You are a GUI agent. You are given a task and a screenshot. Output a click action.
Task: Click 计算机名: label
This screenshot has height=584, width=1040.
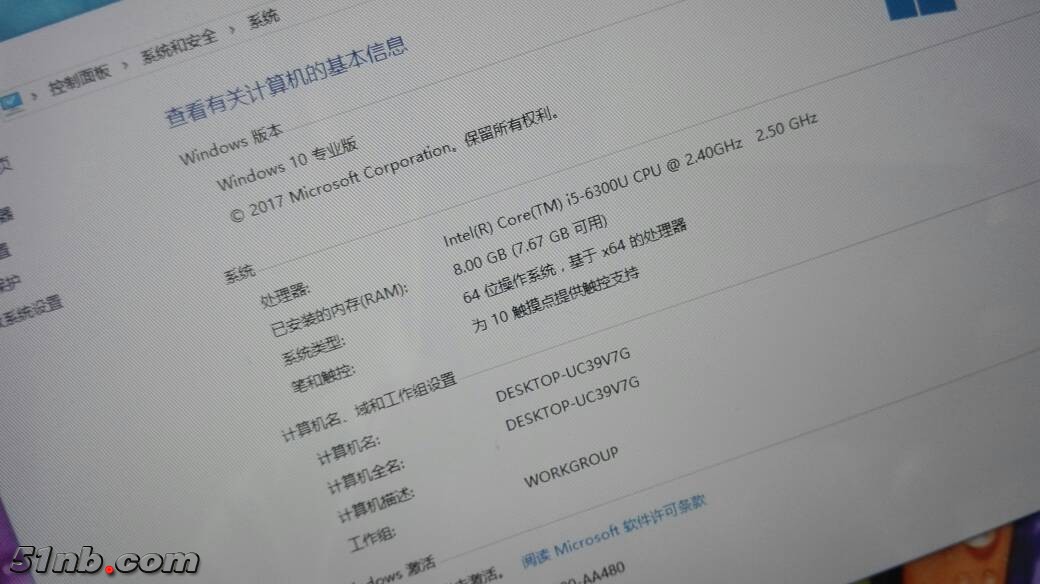[348, 450]
